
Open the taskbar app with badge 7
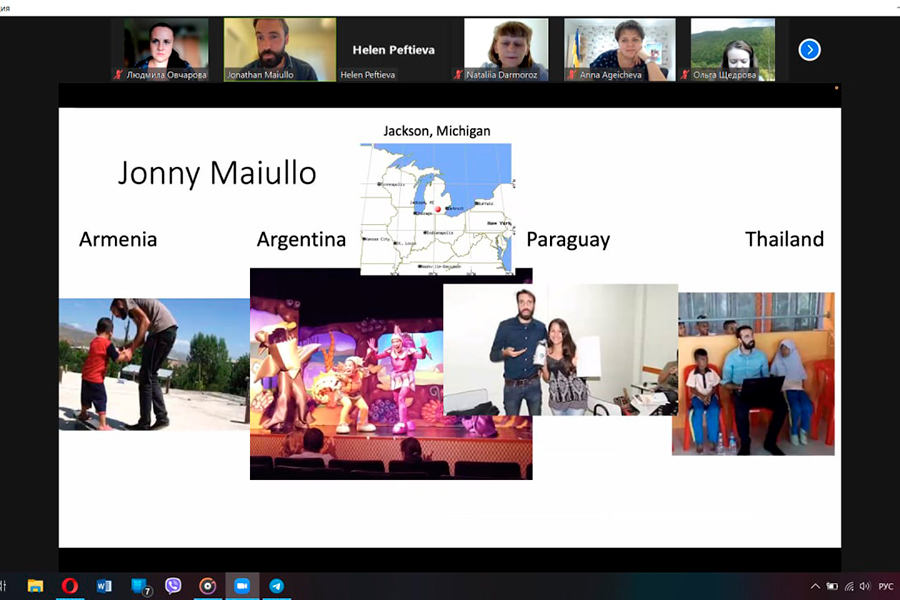coord(139,586)
